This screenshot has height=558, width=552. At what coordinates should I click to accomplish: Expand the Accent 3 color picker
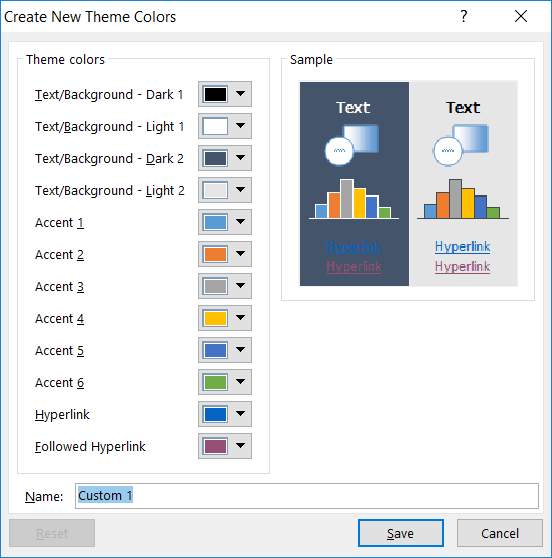(225, 286)
